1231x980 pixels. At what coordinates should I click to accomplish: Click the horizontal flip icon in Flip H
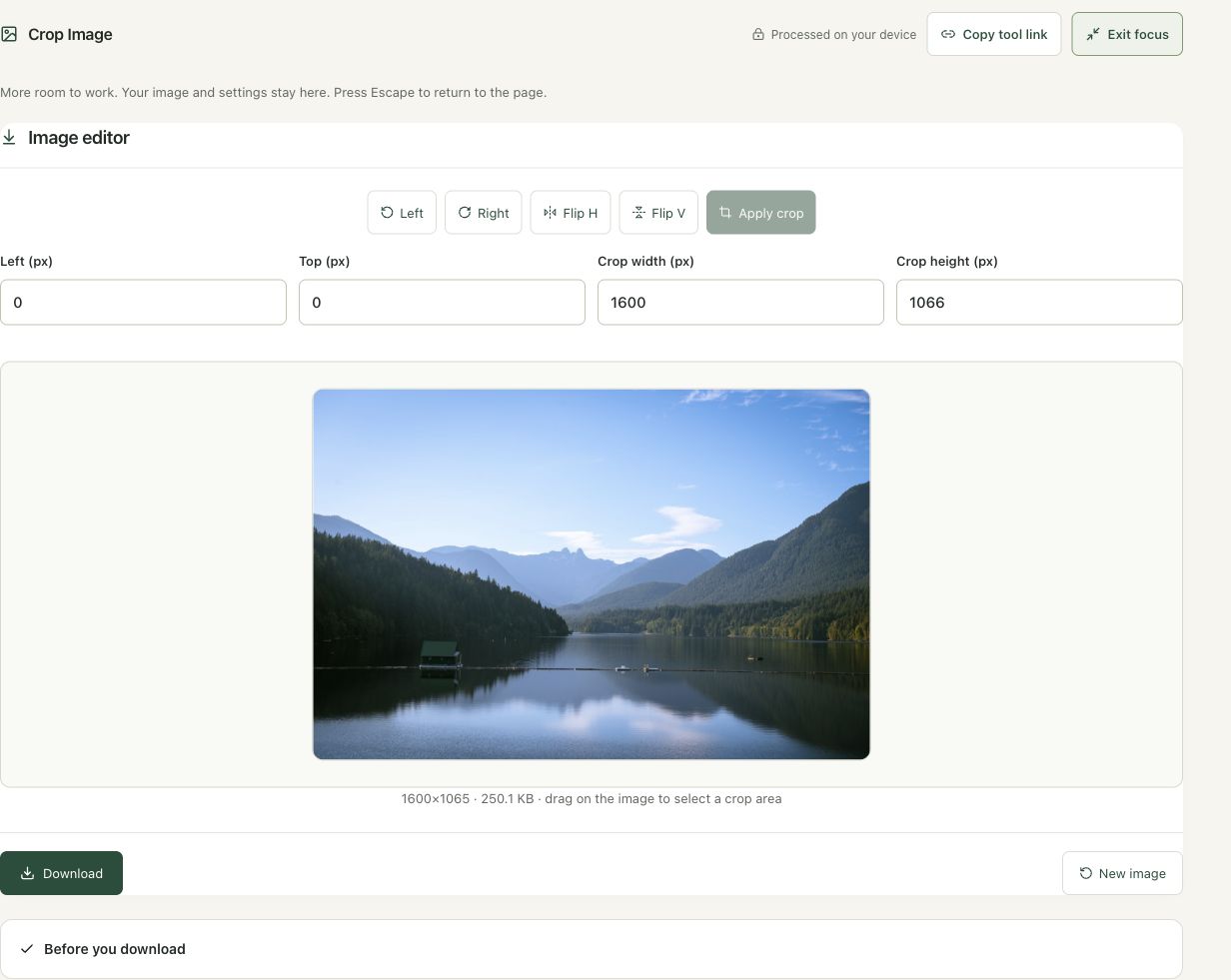tap(550, 213)
